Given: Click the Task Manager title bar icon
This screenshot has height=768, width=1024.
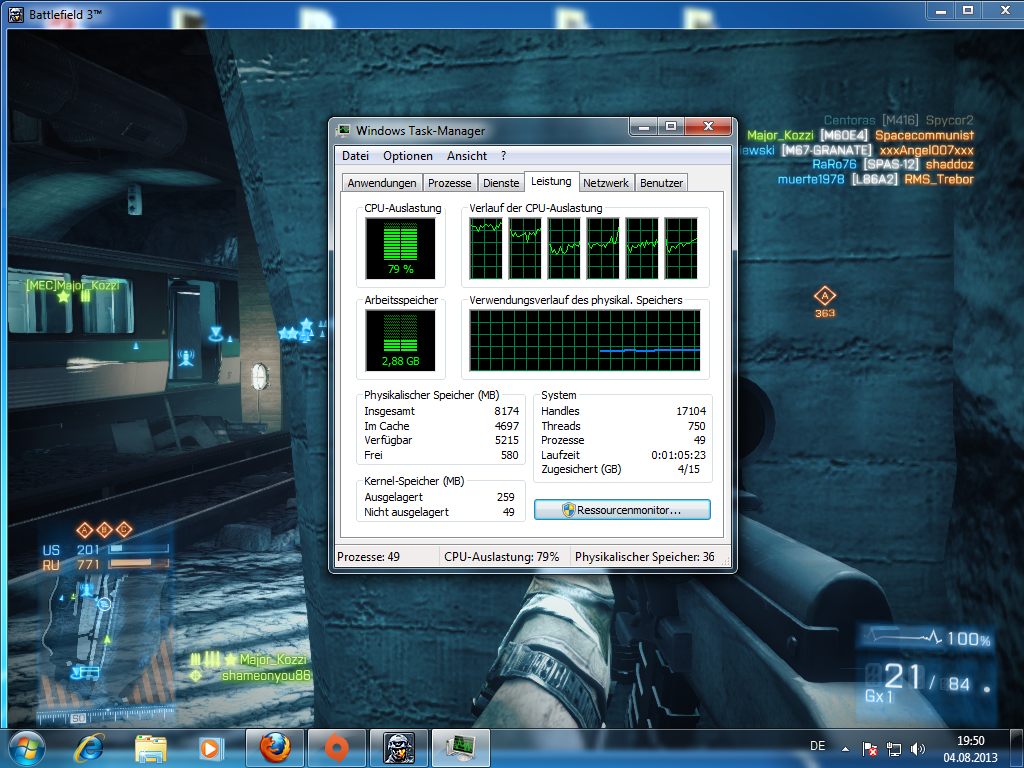Looking at the screenshot, I should tap(343, 131).
